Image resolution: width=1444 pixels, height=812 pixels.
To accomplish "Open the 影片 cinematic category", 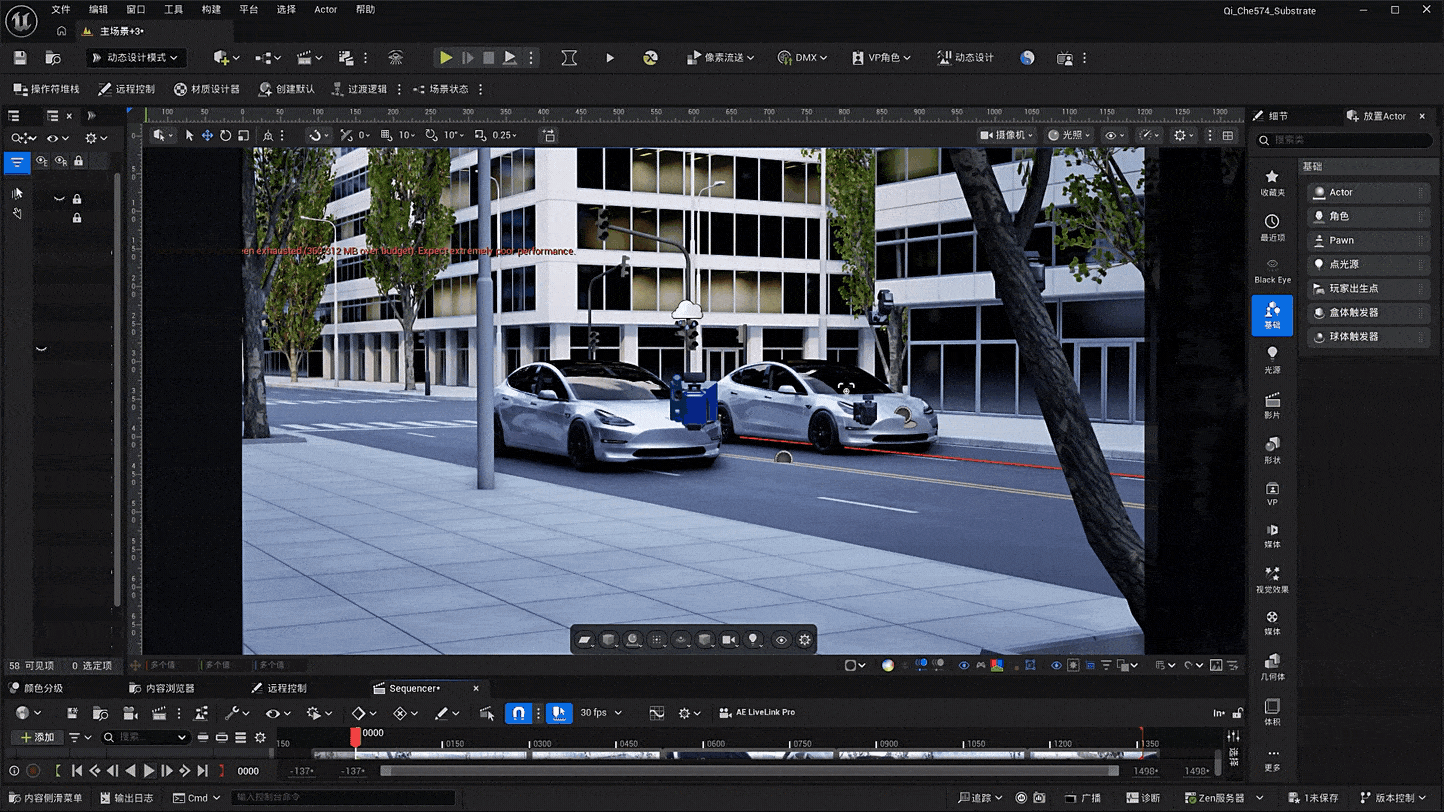I will coord(1272,405).
